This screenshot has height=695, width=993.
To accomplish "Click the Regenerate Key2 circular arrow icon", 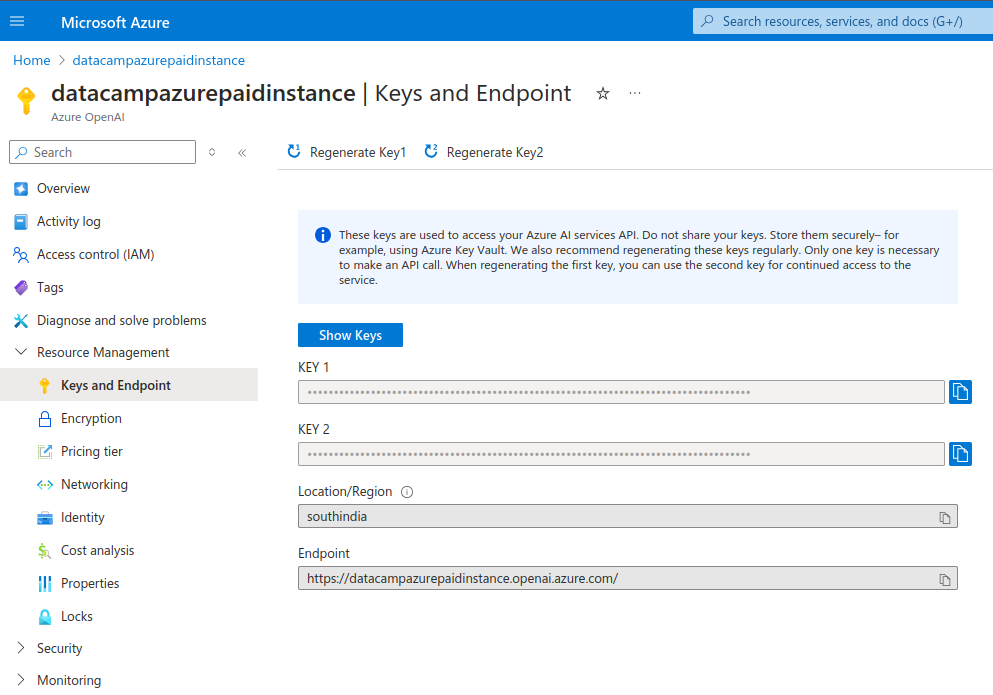I will (431, 151).
